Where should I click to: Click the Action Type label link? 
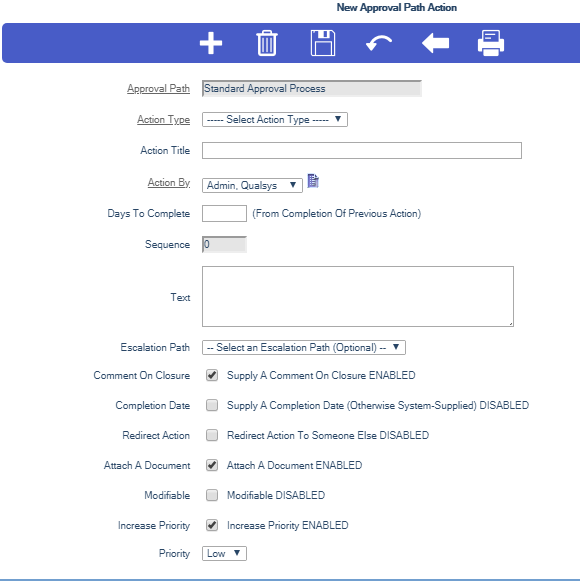pos(163,119)
